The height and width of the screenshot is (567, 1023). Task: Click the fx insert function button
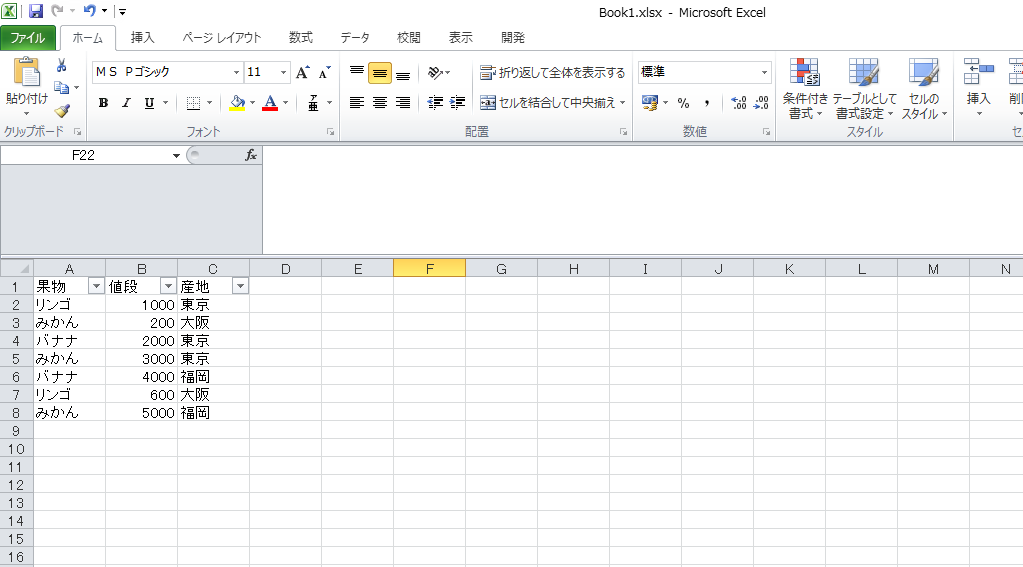(251, 155)
